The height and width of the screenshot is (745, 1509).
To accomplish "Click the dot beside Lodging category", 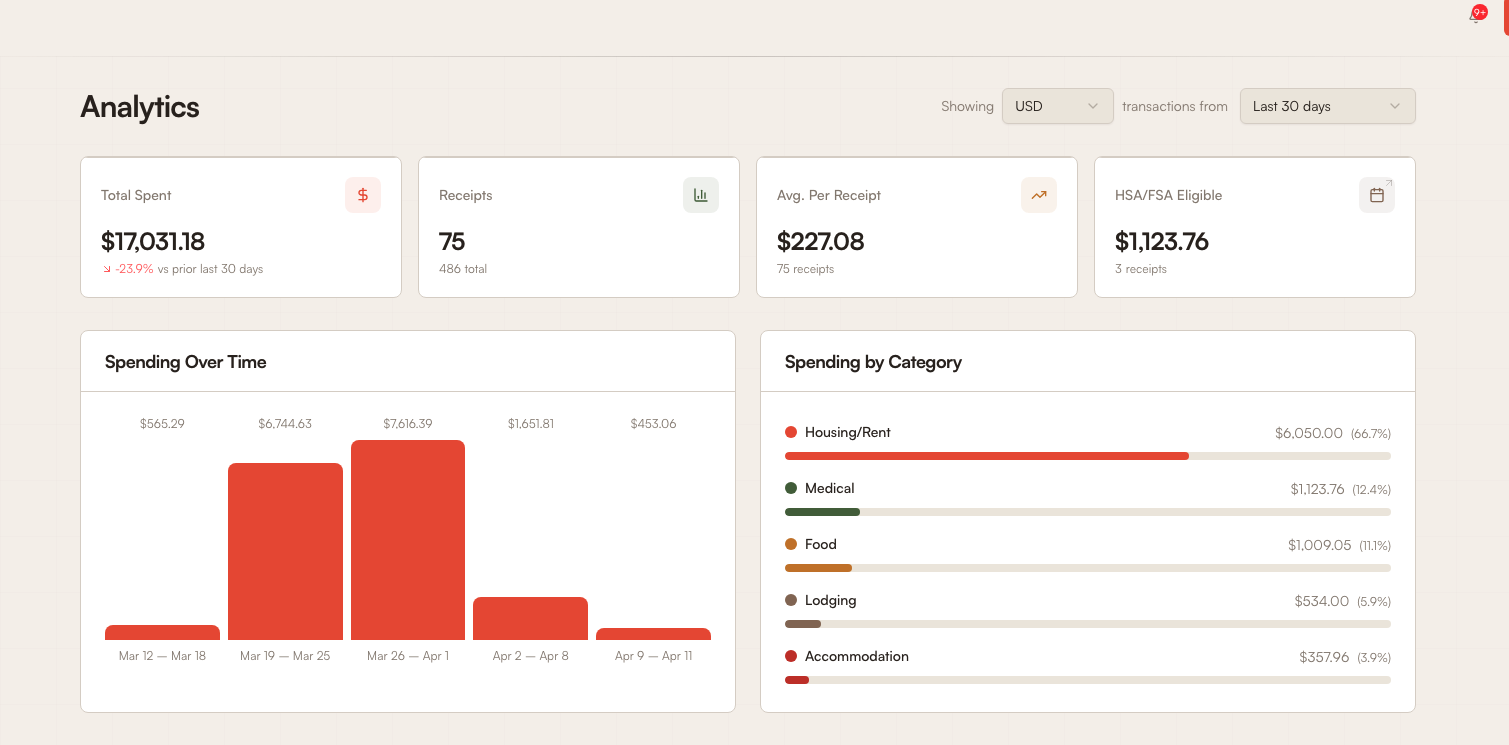I will click(792, 600).
